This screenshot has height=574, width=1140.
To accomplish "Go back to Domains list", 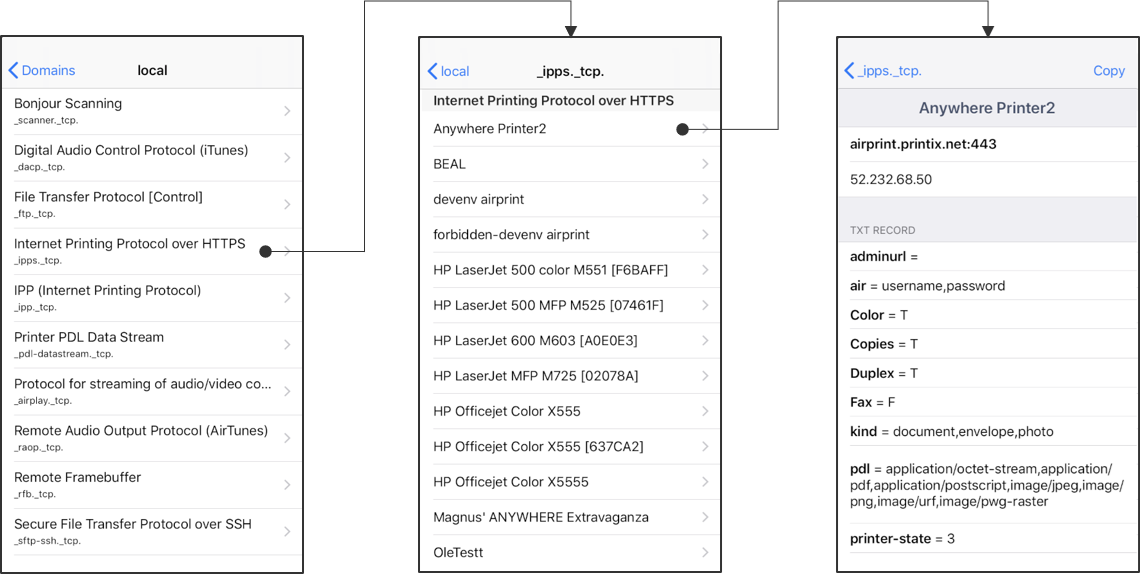I will tap(42, 71).
